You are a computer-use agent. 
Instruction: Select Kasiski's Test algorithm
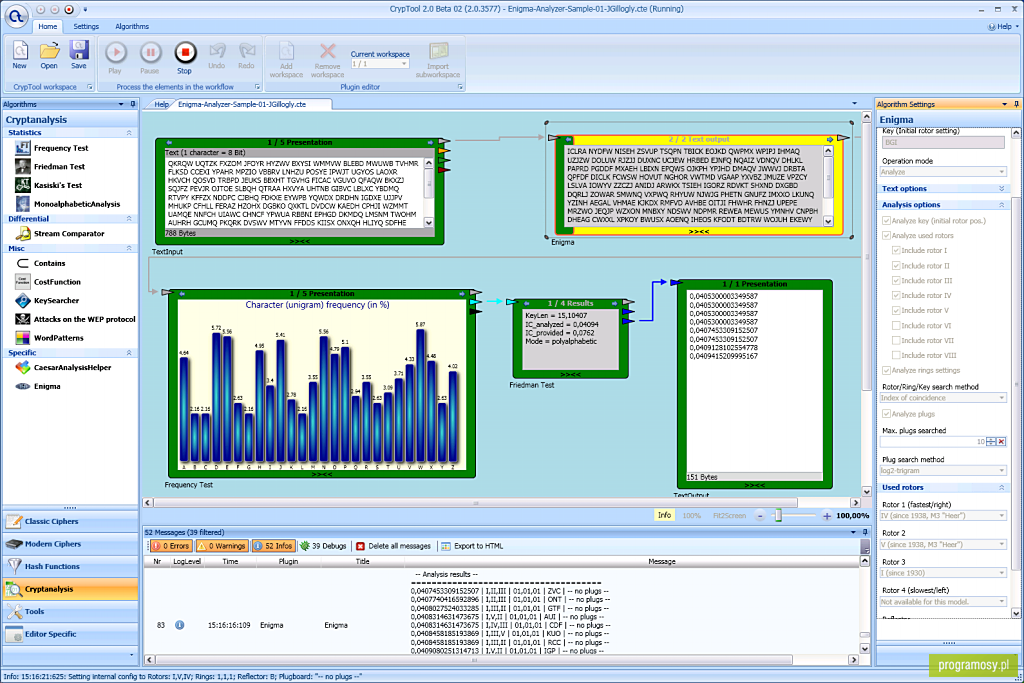click(x=58, y=185)
